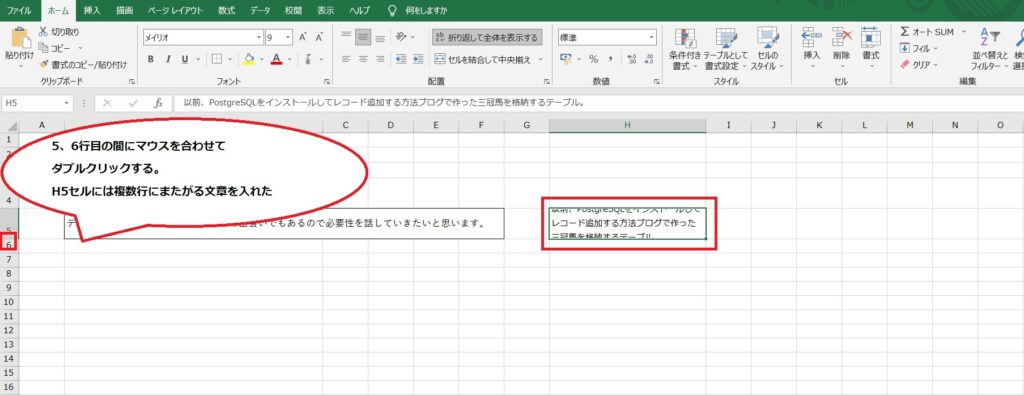Open the Merge and Center dropdown arrow
The image size is (1024, 395).
[541, 59]
